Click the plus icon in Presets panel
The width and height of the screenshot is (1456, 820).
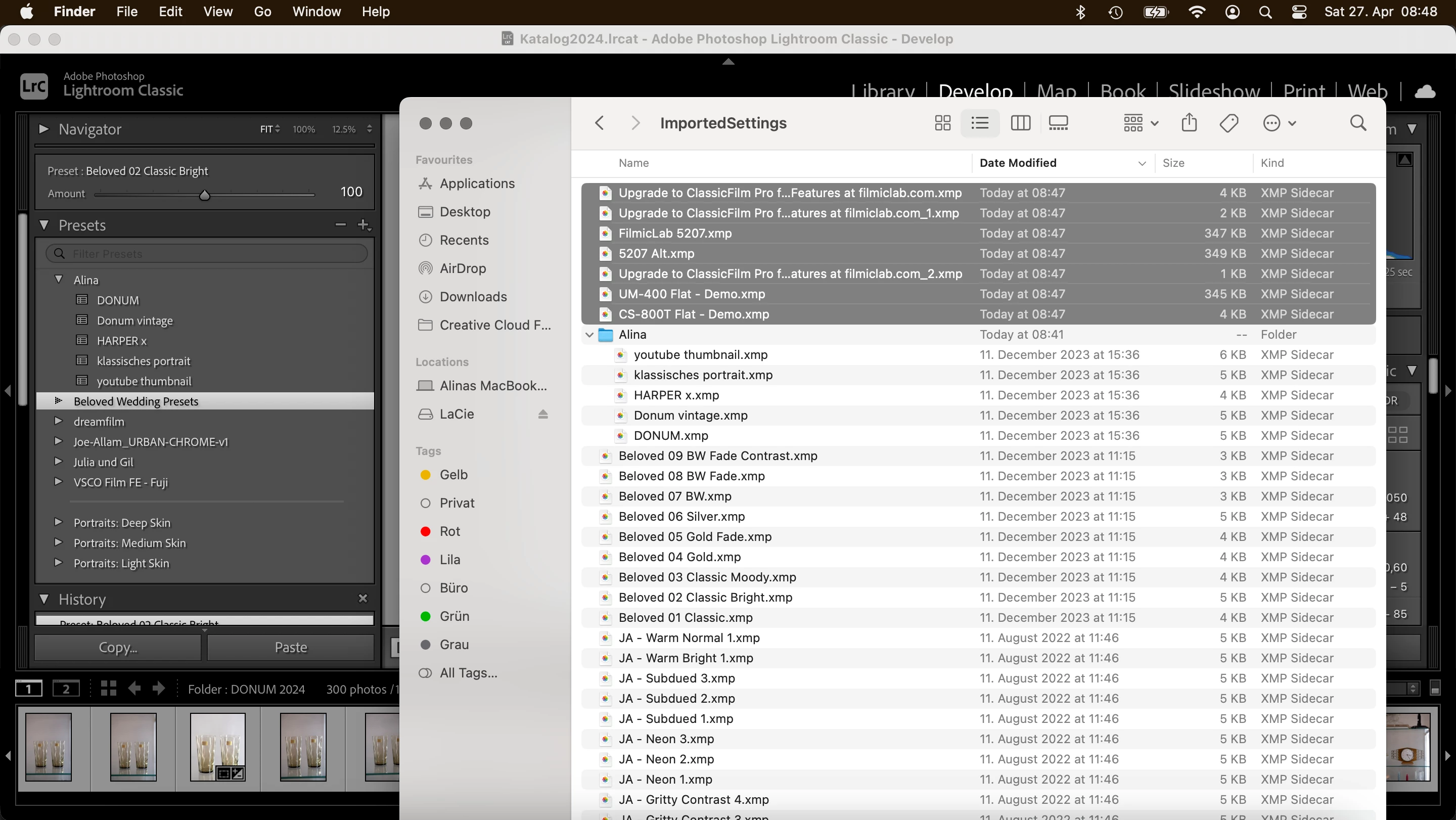(x=363, y=225)
